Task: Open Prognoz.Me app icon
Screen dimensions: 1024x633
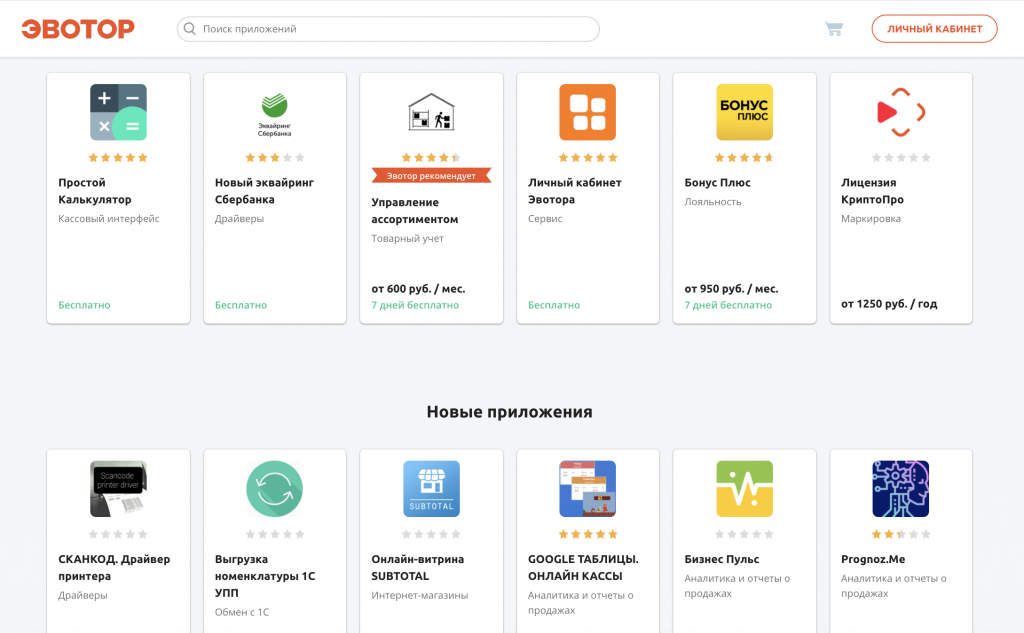Action: [901, 489]
